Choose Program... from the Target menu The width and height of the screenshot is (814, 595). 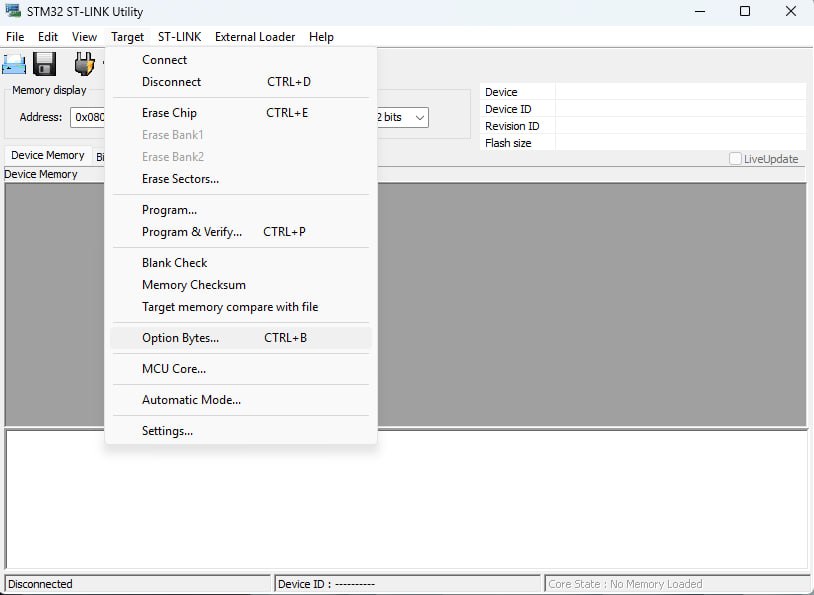click(x=241, y=210)
